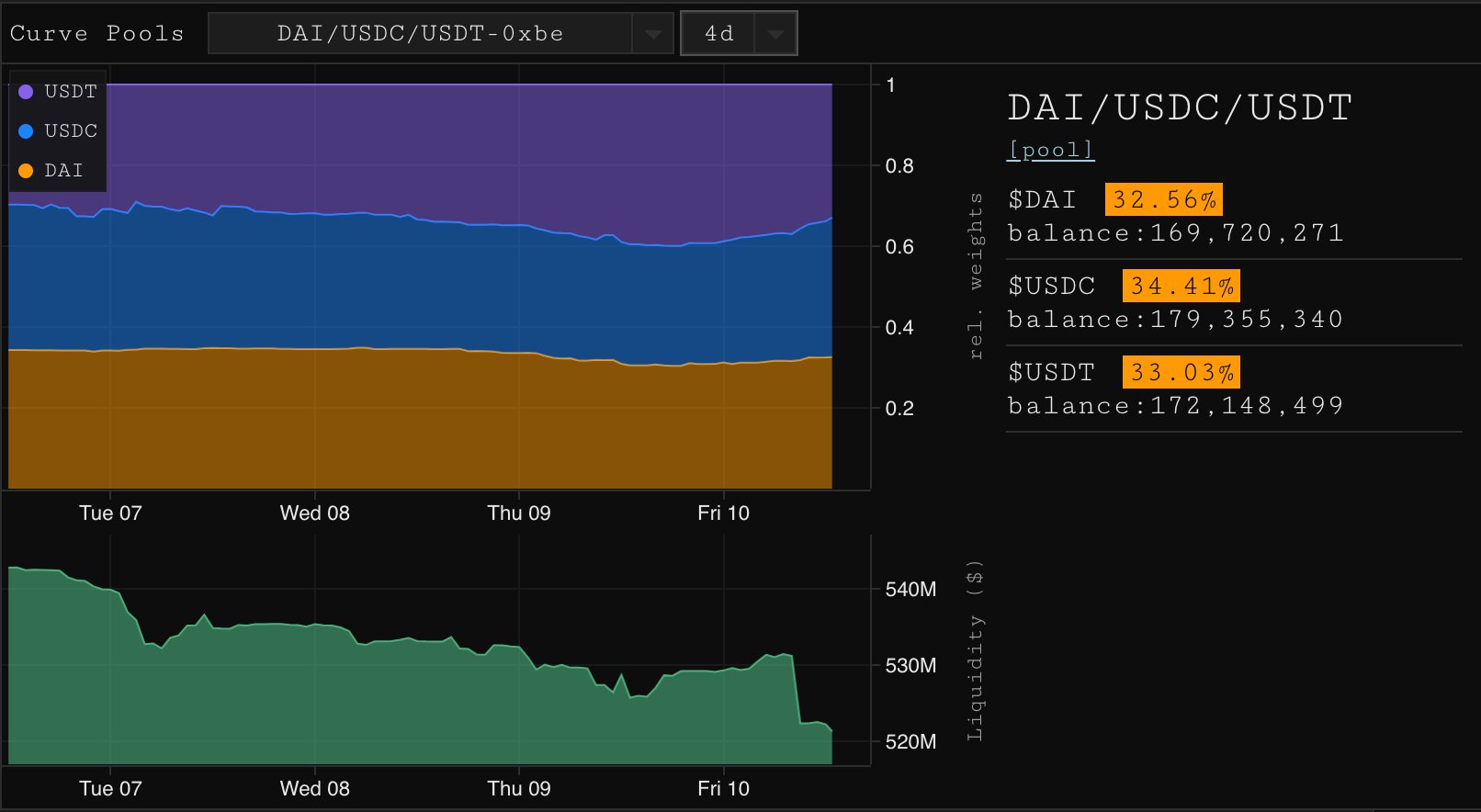
Task: Click Wed 08 tick on liquidity chart
Action: 315,789
